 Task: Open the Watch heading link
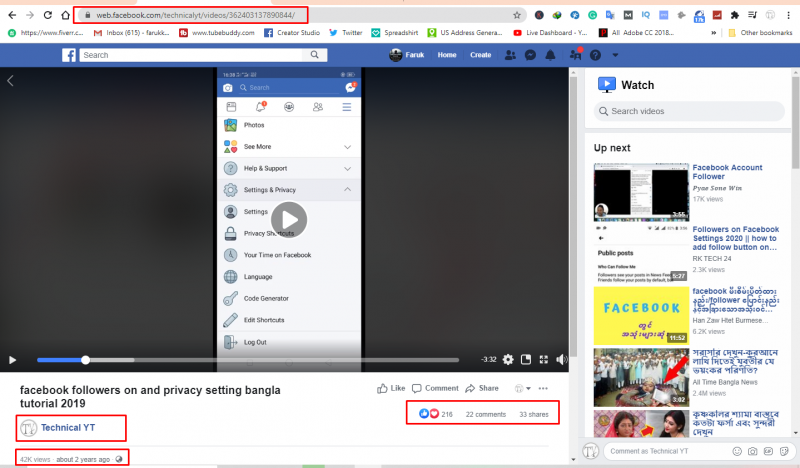(637, 85)
